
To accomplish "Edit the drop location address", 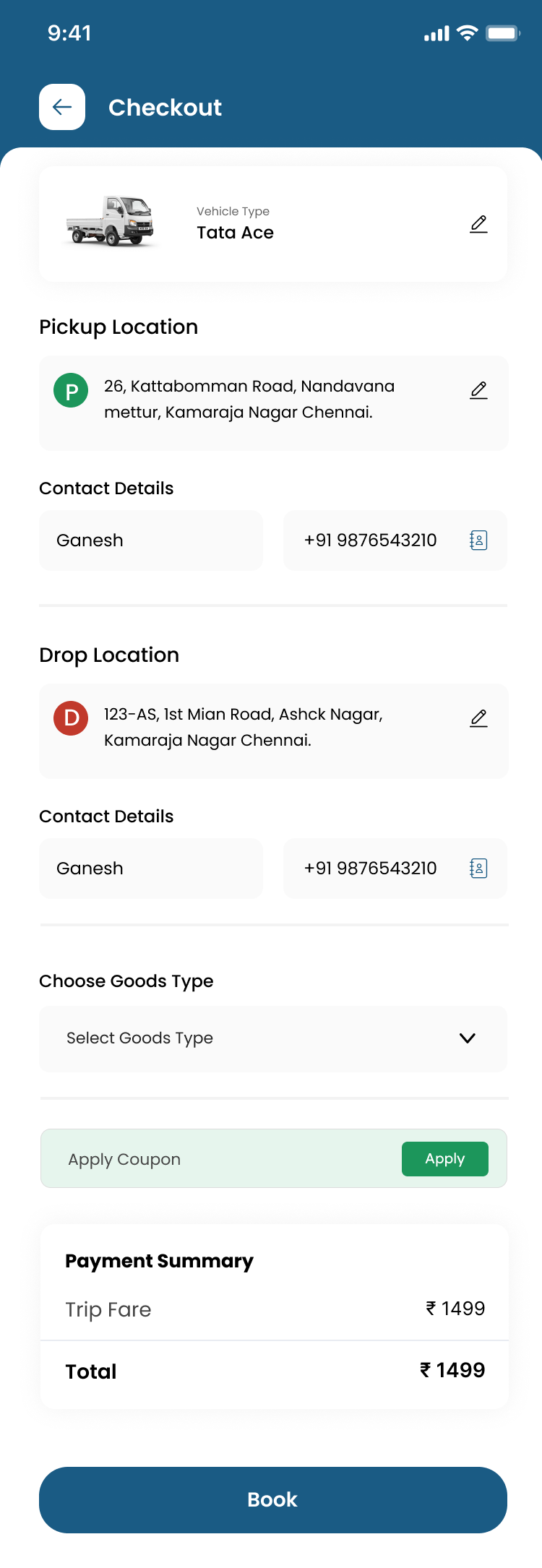I will (478, 718).
